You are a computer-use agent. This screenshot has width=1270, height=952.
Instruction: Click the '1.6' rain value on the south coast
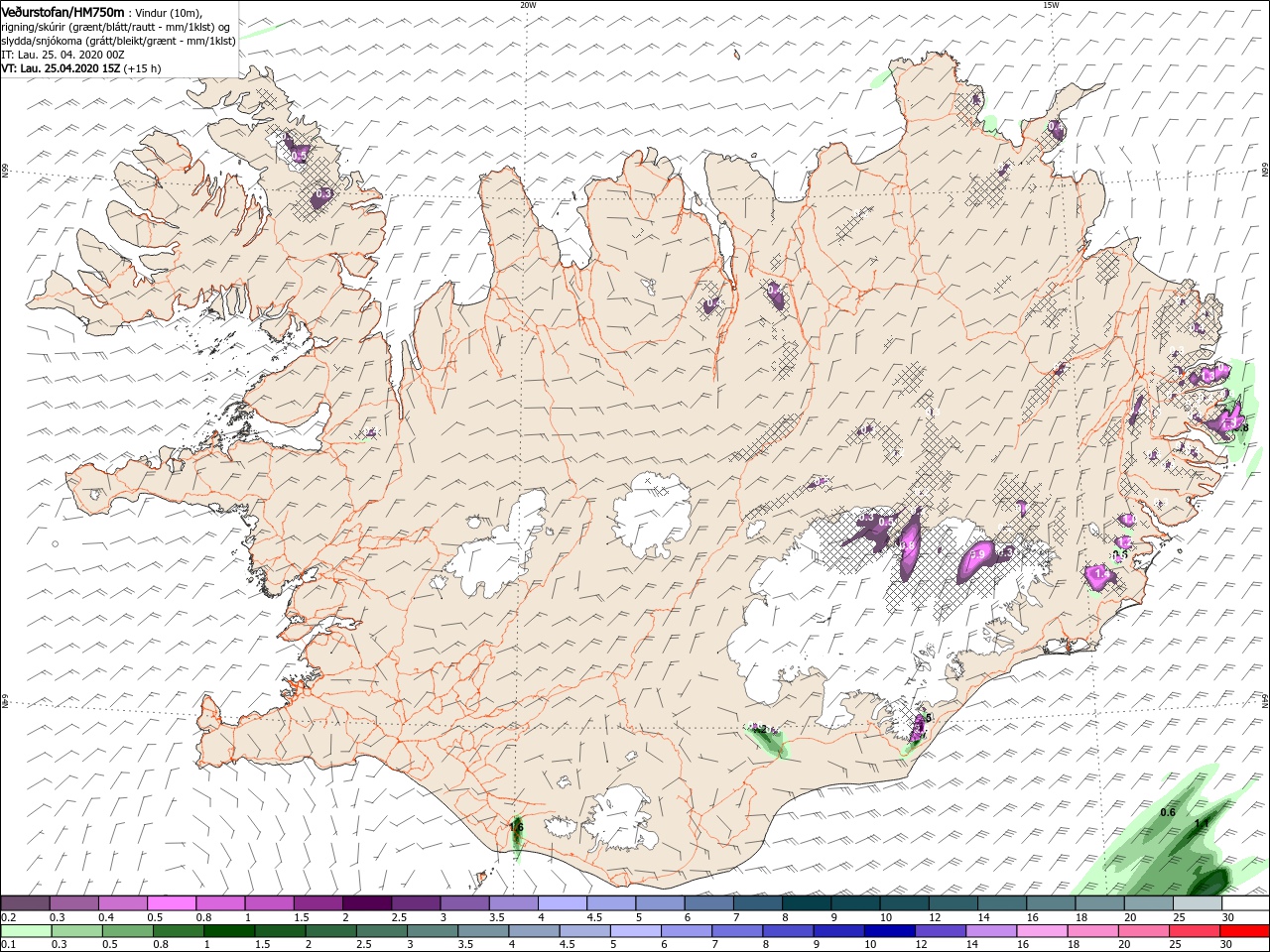(x=516, y=827)
